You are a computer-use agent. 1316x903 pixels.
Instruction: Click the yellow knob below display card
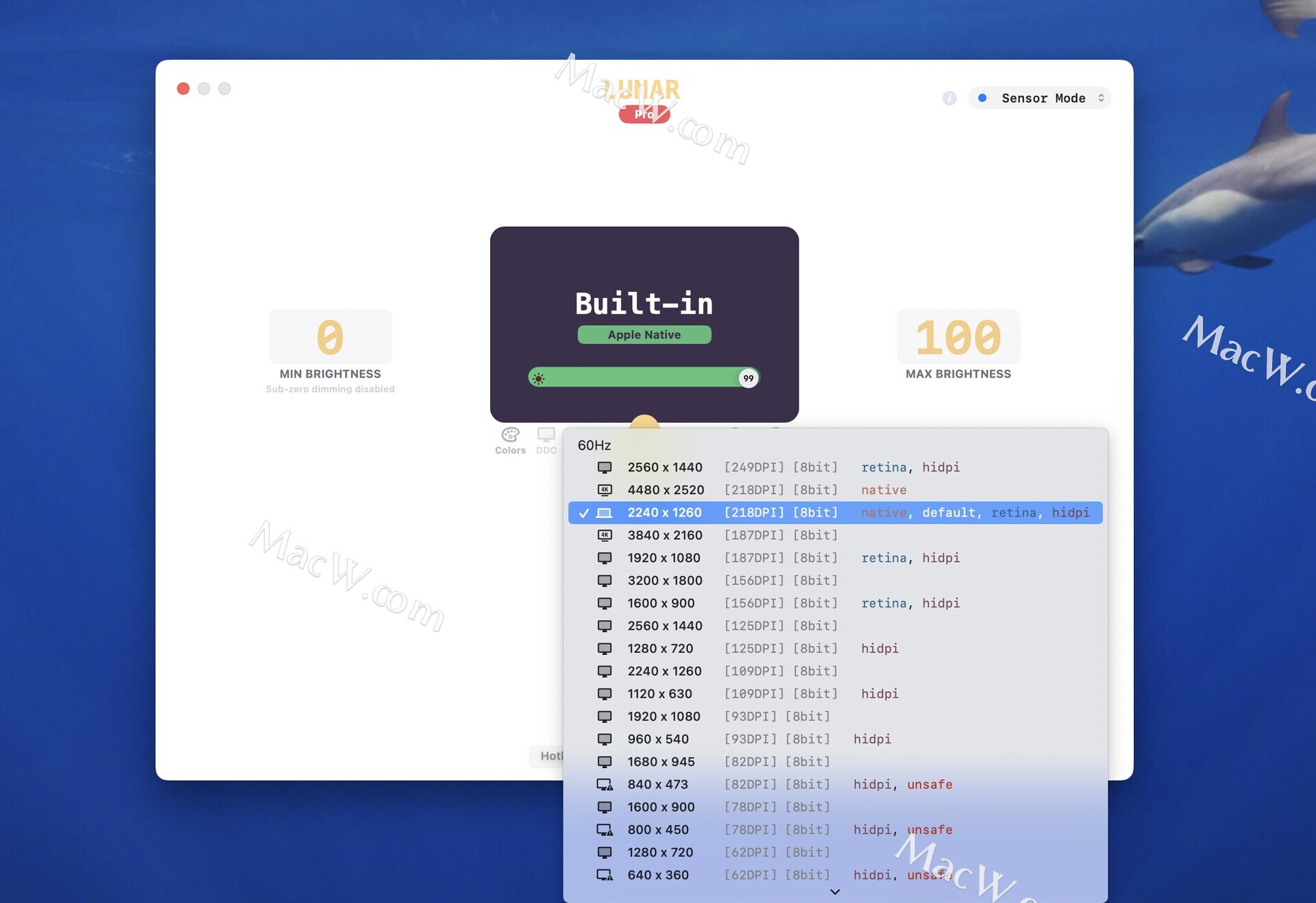tap(644, 421)
